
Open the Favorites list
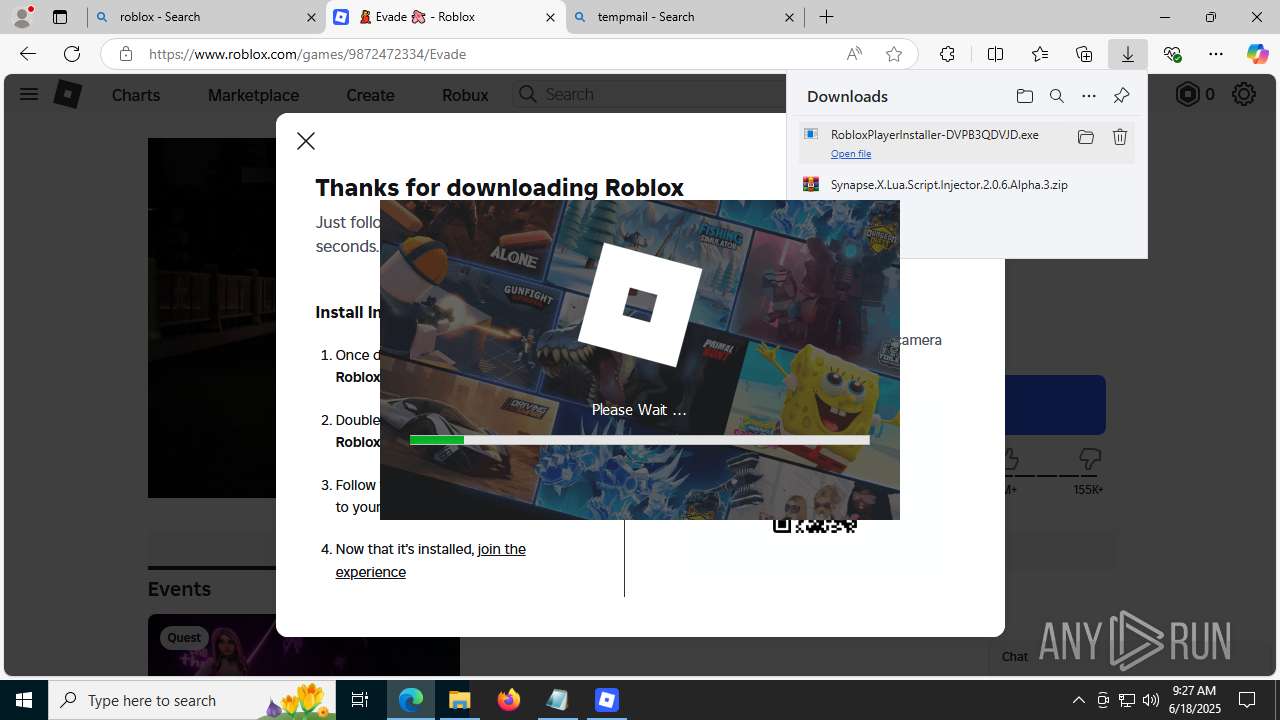pyautogui.click(x=1040, y=54)
